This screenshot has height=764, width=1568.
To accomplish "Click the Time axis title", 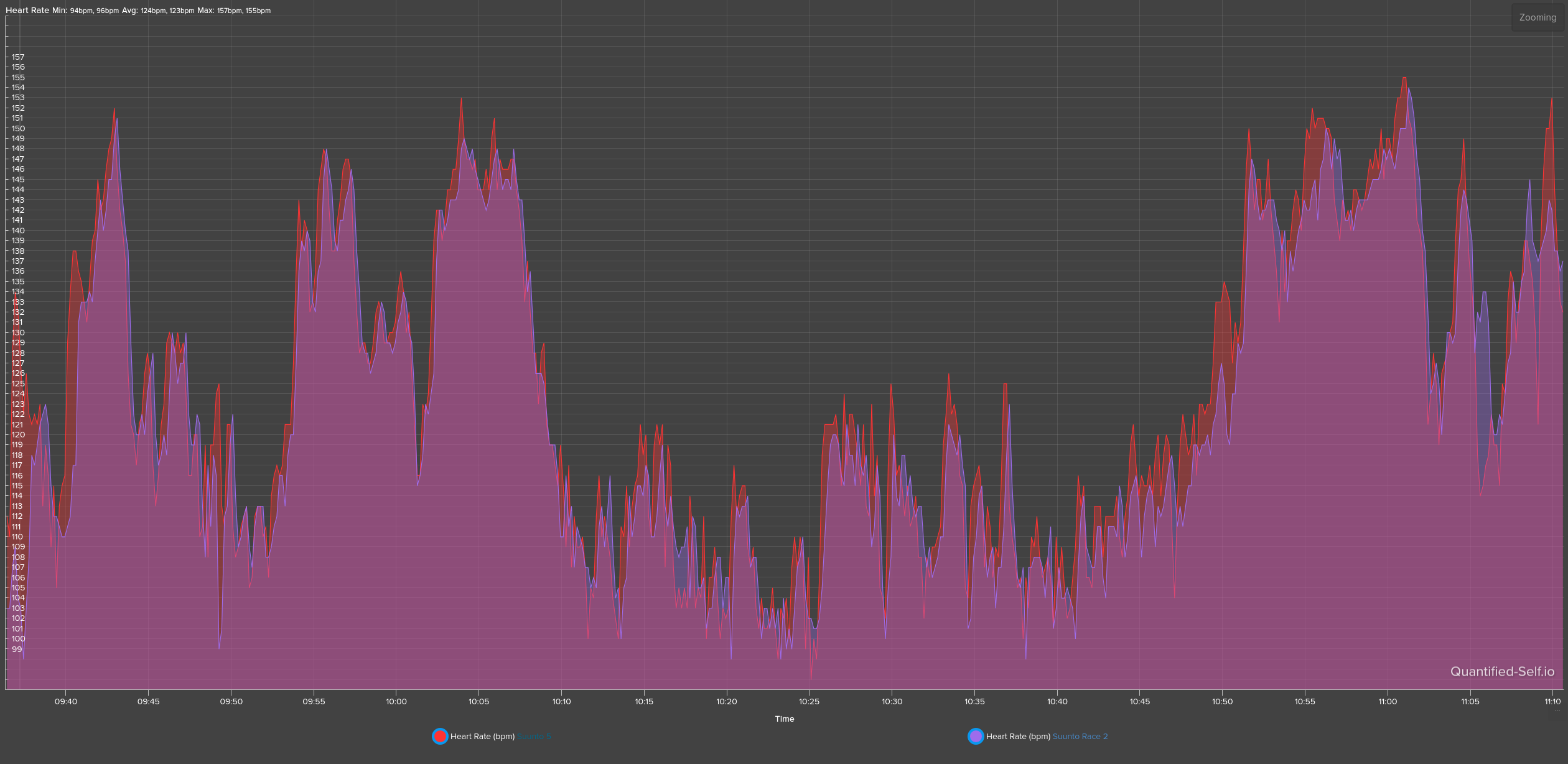I will [784, 719].
